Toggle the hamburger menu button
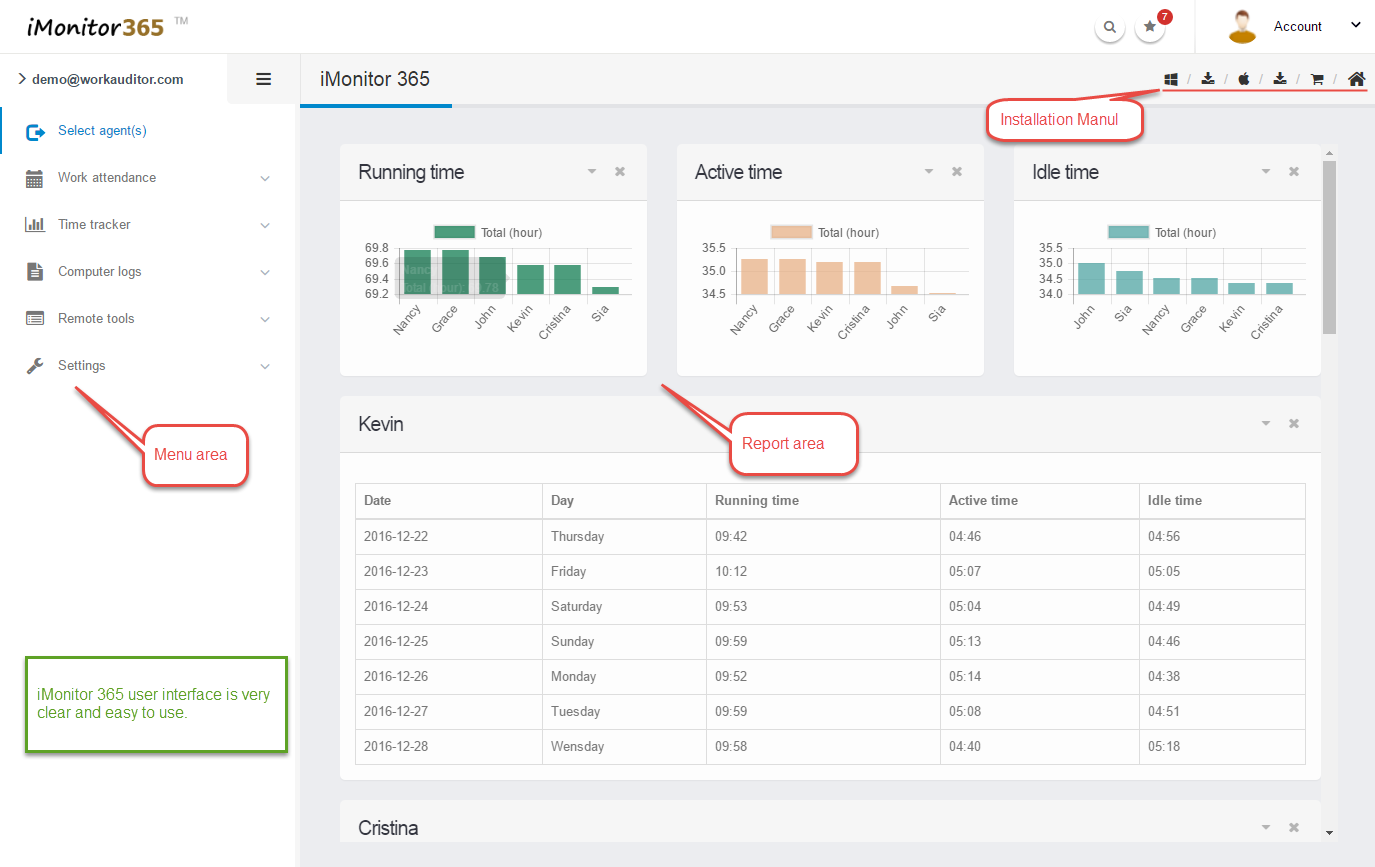 (264, 79)
